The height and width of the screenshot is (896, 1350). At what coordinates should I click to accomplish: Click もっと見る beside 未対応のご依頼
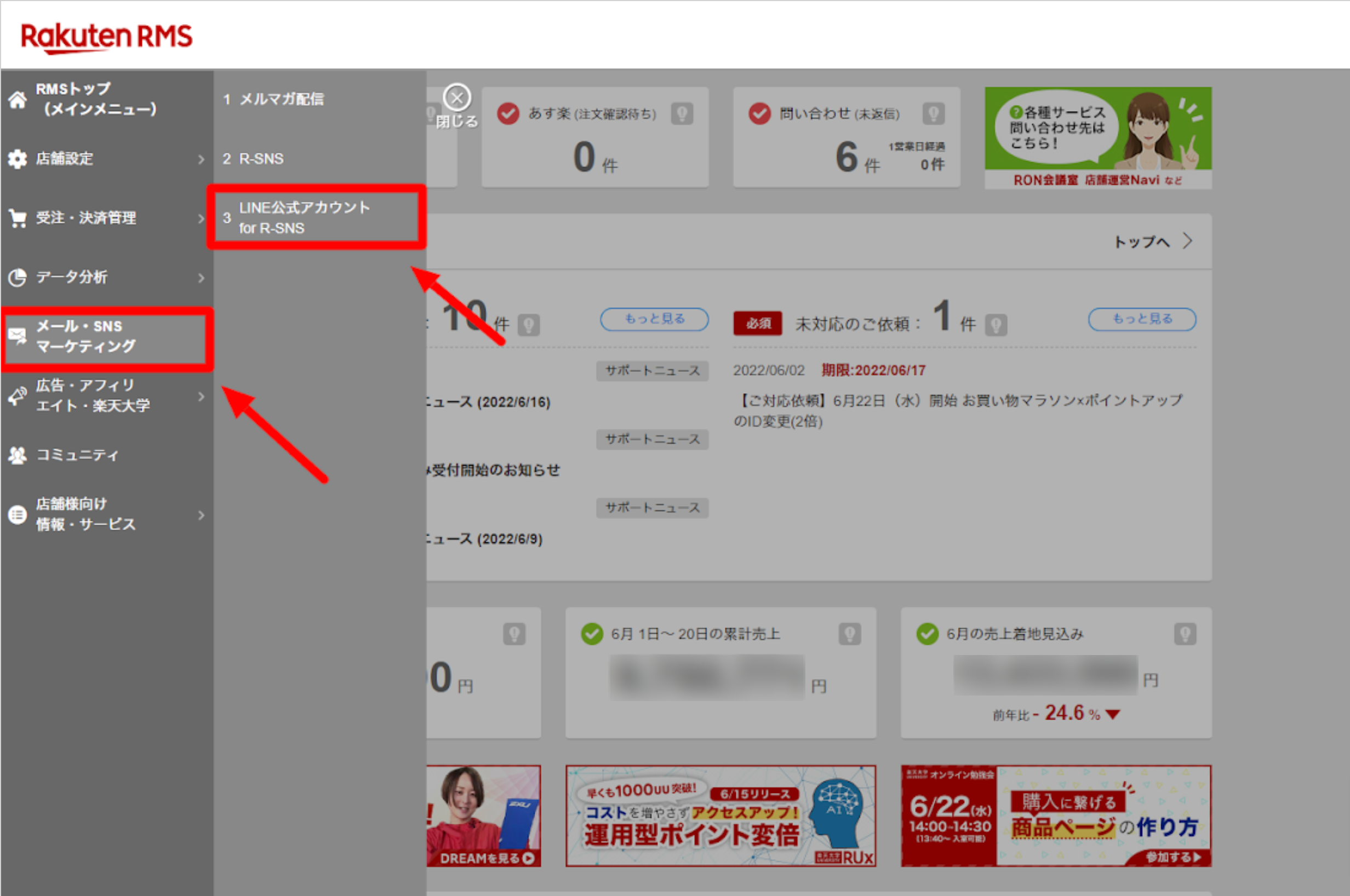1142,319
